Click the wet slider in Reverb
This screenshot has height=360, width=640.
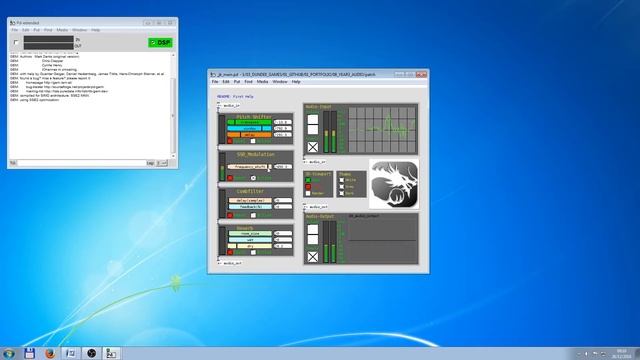(x=249, y=240)
